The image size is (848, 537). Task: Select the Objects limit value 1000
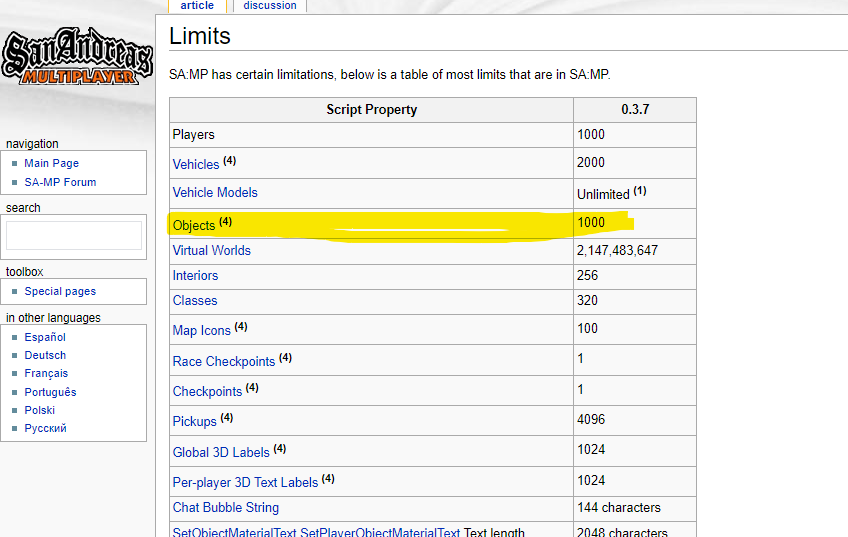[591, 222]
